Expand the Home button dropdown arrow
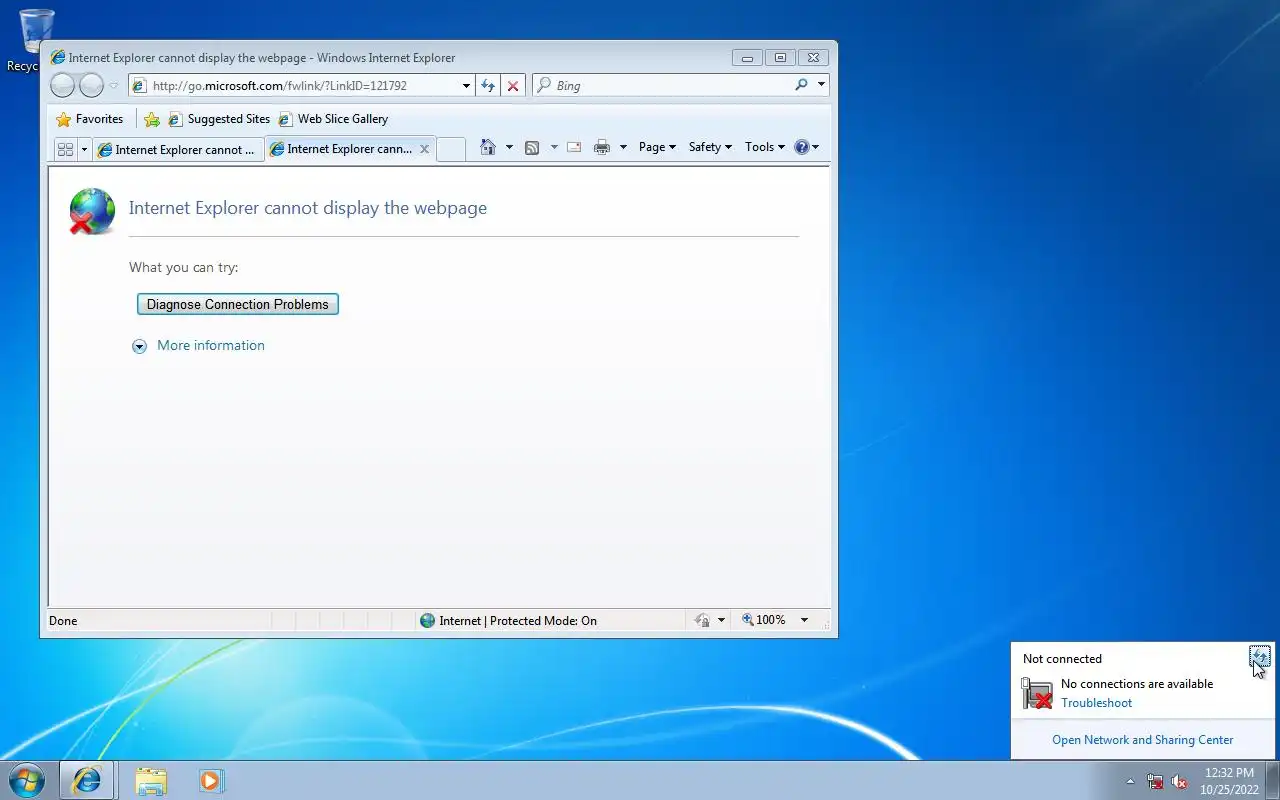Screen dimensions: 1280x800 click(509, 147)
